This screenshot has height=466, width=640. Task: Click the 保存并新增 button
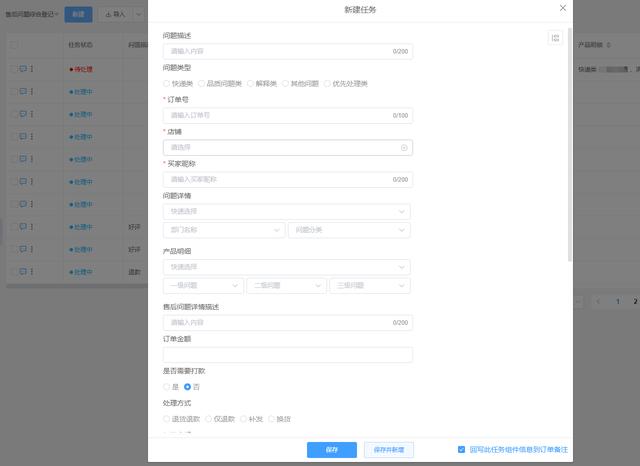coord(389,450)
